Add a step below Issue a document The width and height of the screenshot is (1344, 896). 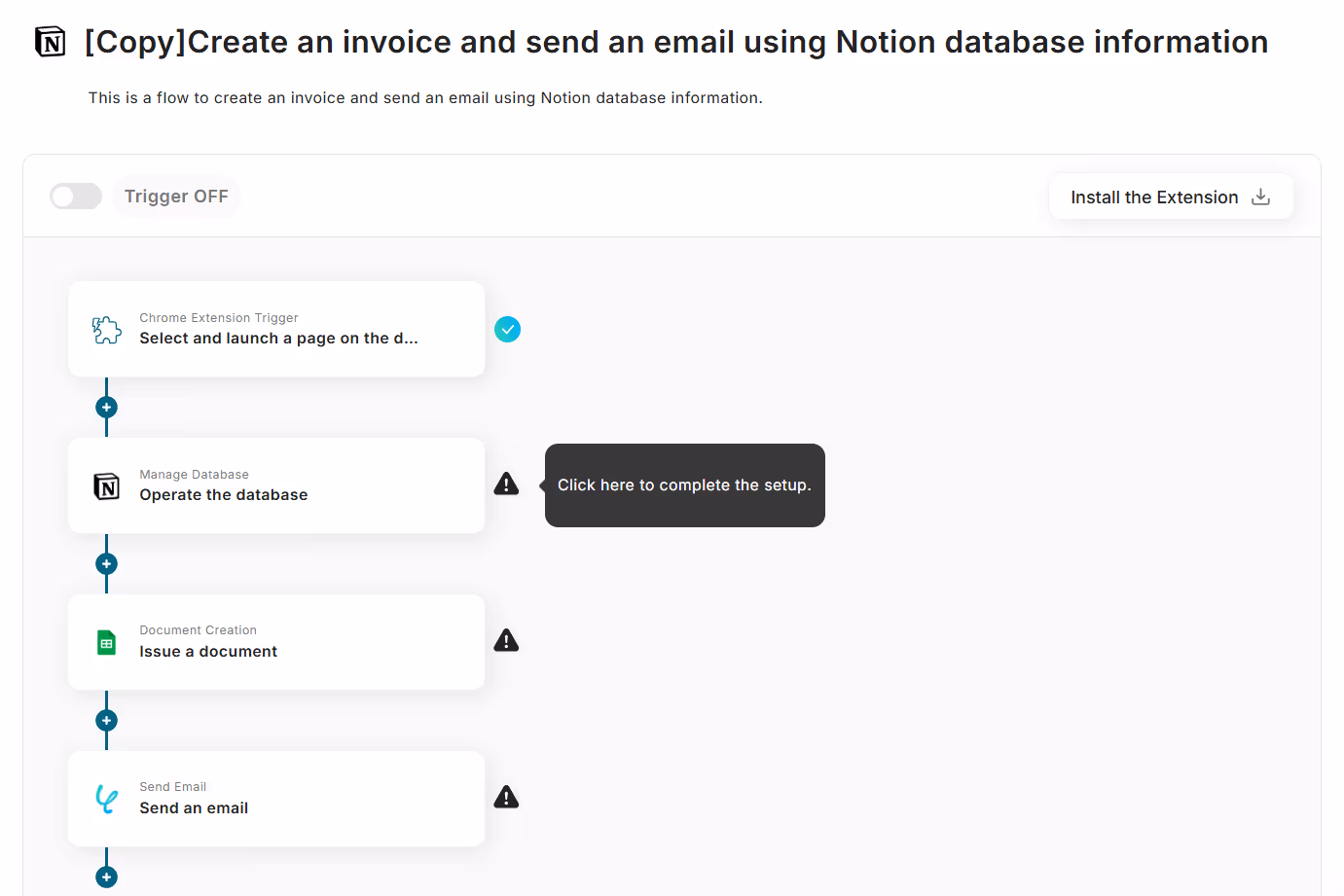point(107,720)
